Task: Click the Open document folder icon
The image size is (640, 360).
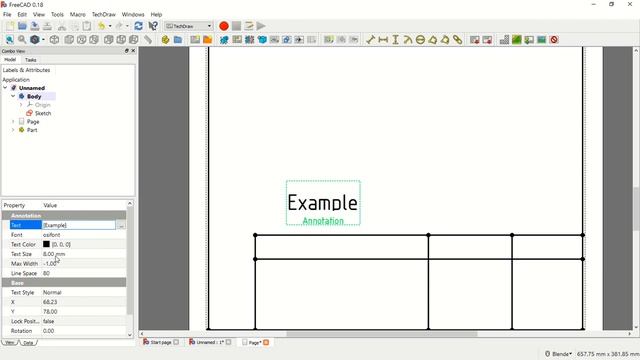Action: (22, 26)
